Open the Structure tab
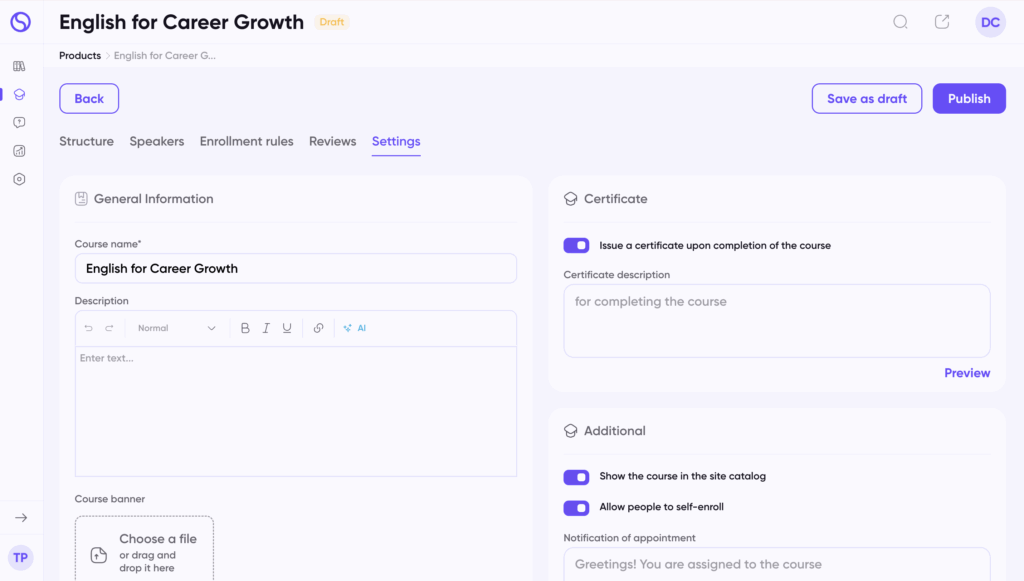 86,142
